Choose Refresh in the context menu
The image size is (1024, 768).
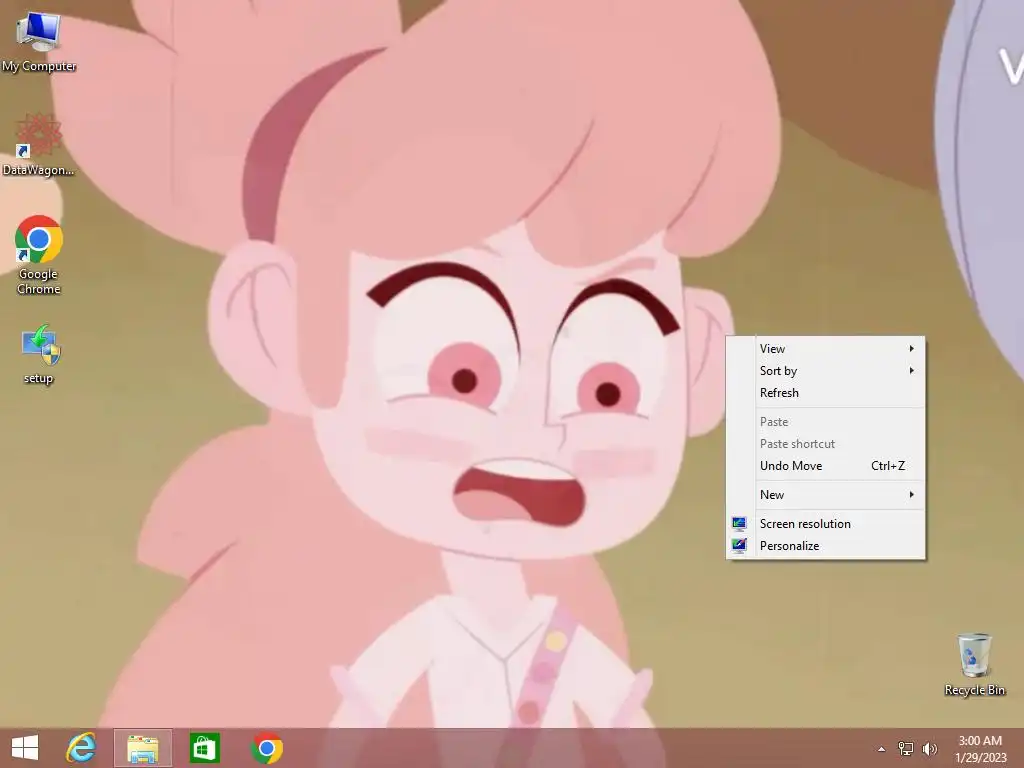825,392
